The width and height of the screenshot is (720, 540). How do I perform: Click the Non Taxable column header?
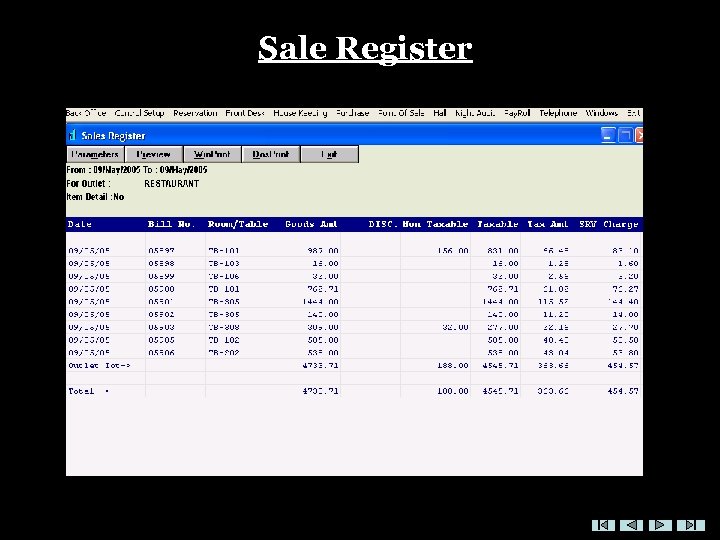point(435,224)
